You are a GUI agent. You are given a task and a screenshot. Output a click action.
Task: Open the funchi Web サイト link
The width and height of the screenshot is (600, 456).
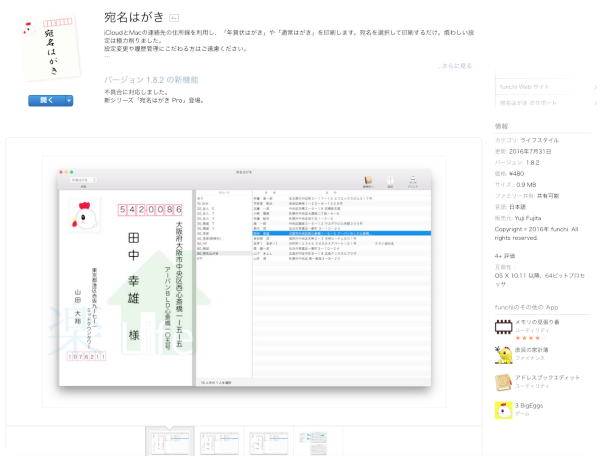[546, 87]
